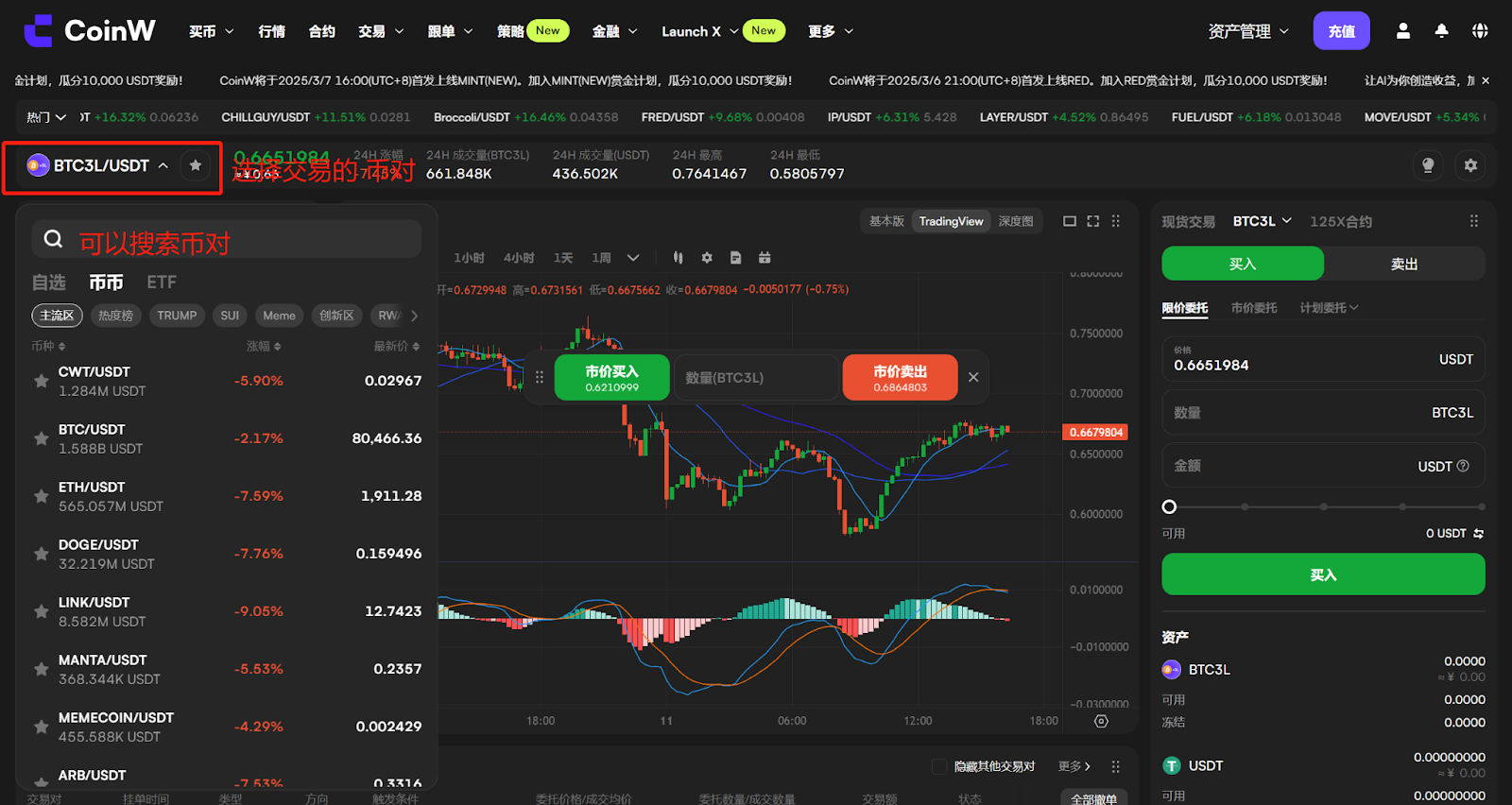This screenshot has height=805, width=1512.
Task: Click the 市价买入 market buy button
Action: (611, 378)
